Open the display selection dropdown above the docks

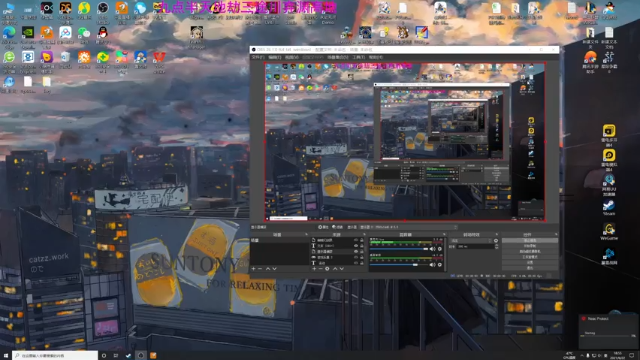tap(408, 227)
